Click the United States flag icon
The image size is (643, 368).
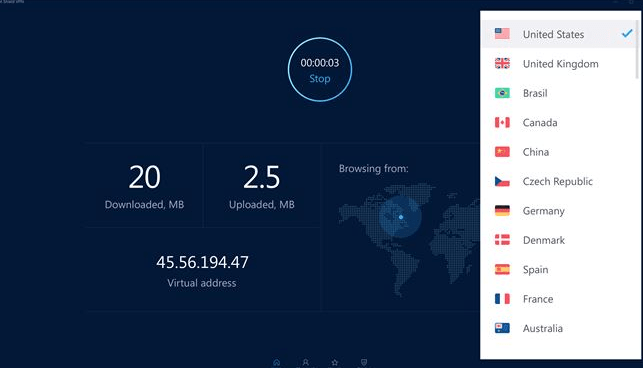[x=502, y=34]
